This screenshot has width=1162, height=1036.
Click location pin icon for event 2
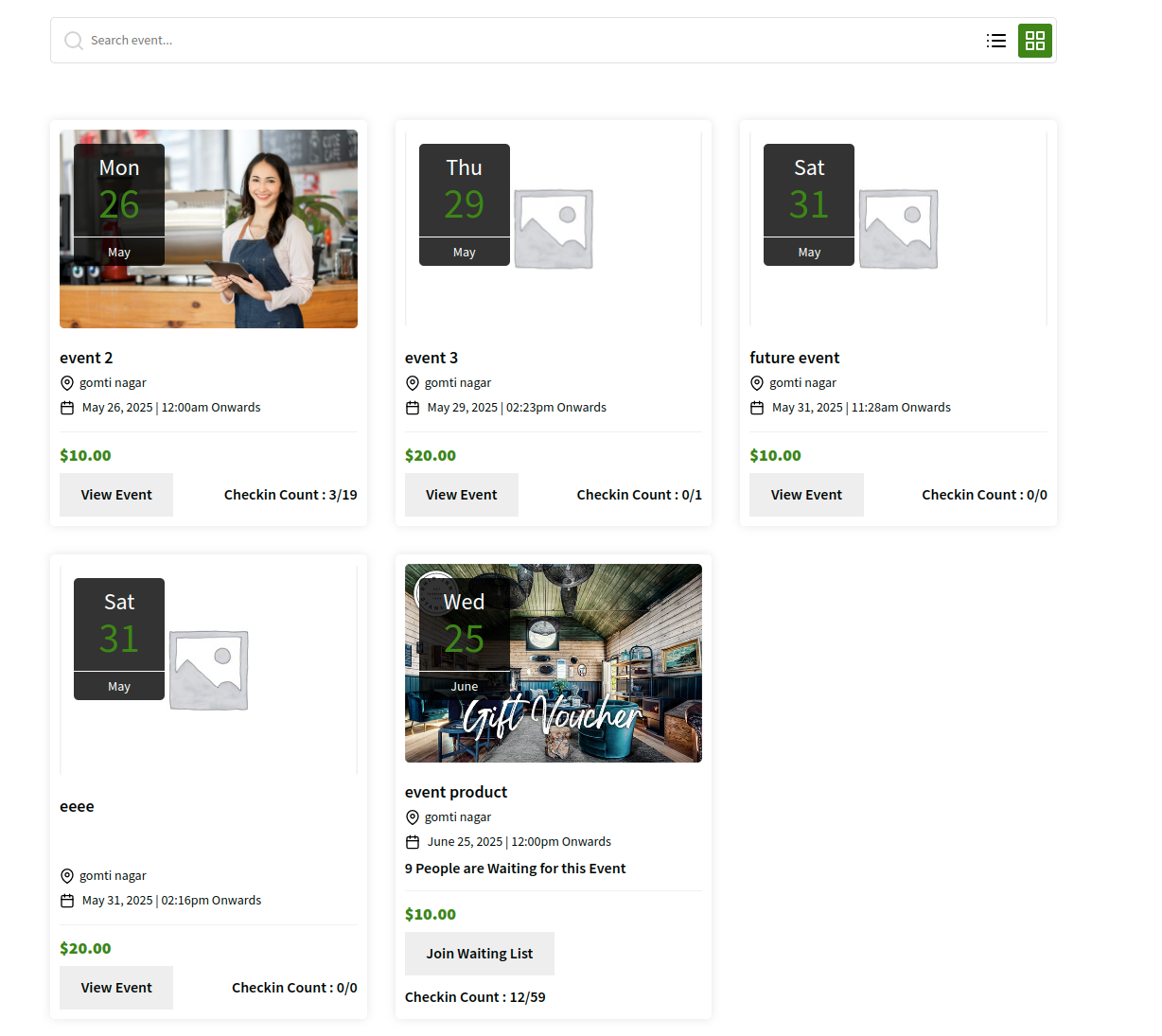pyautogui.click(x=67, y=383)
